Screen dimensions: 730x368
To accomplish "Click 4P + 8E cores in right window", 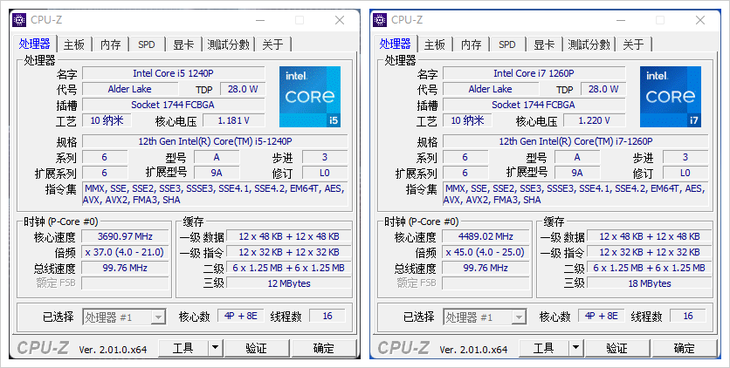I will (x=602, y=316).
